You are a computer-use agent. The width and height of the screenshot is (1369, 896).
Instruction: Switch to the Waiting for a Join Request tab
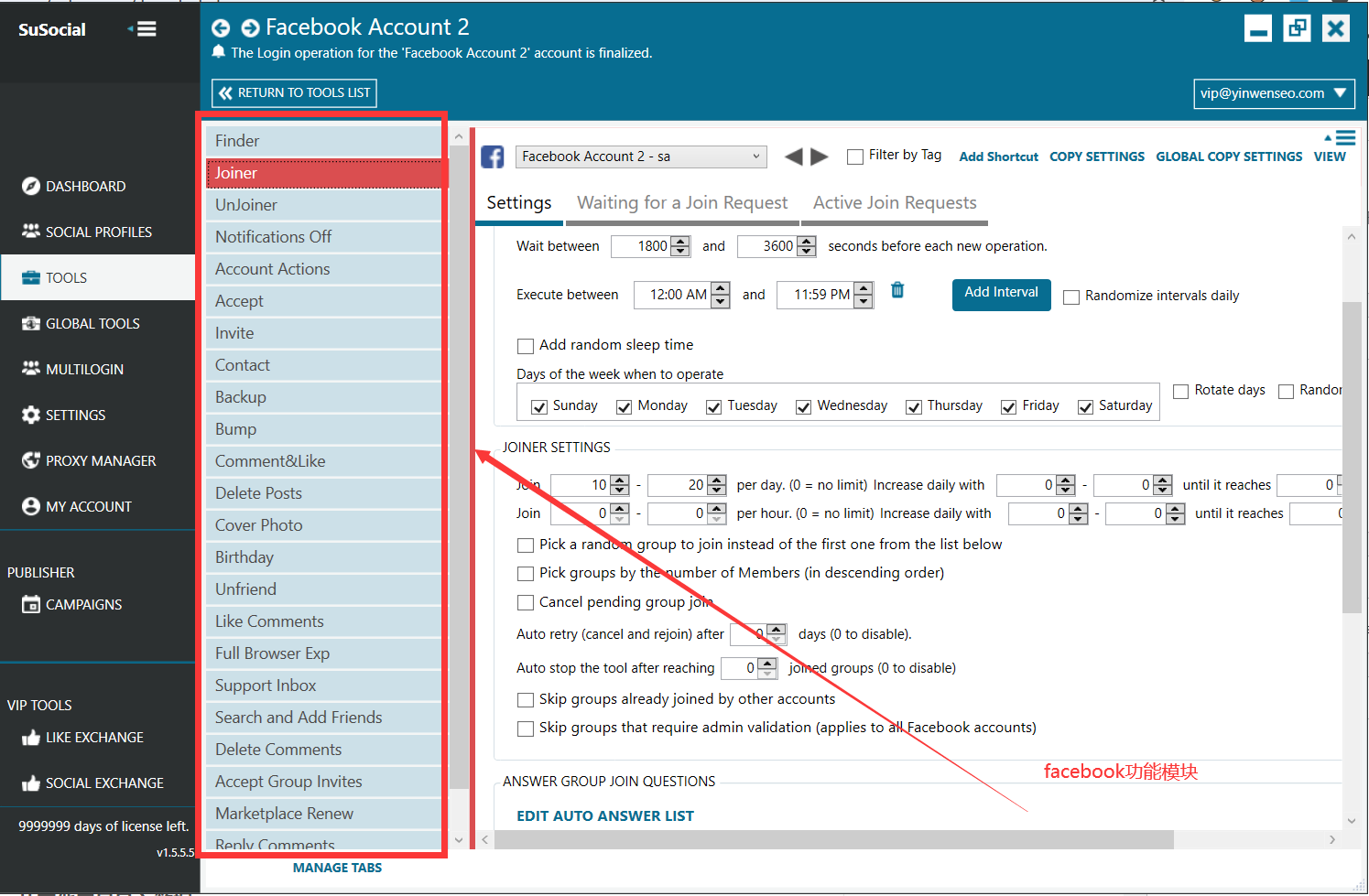682,203
